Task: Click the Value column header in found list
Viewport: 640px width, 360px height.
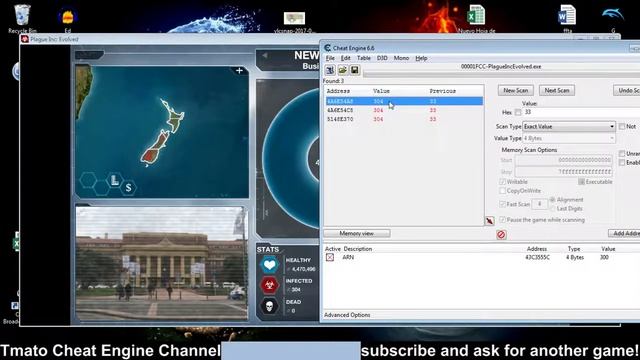Action: [382, 91]
